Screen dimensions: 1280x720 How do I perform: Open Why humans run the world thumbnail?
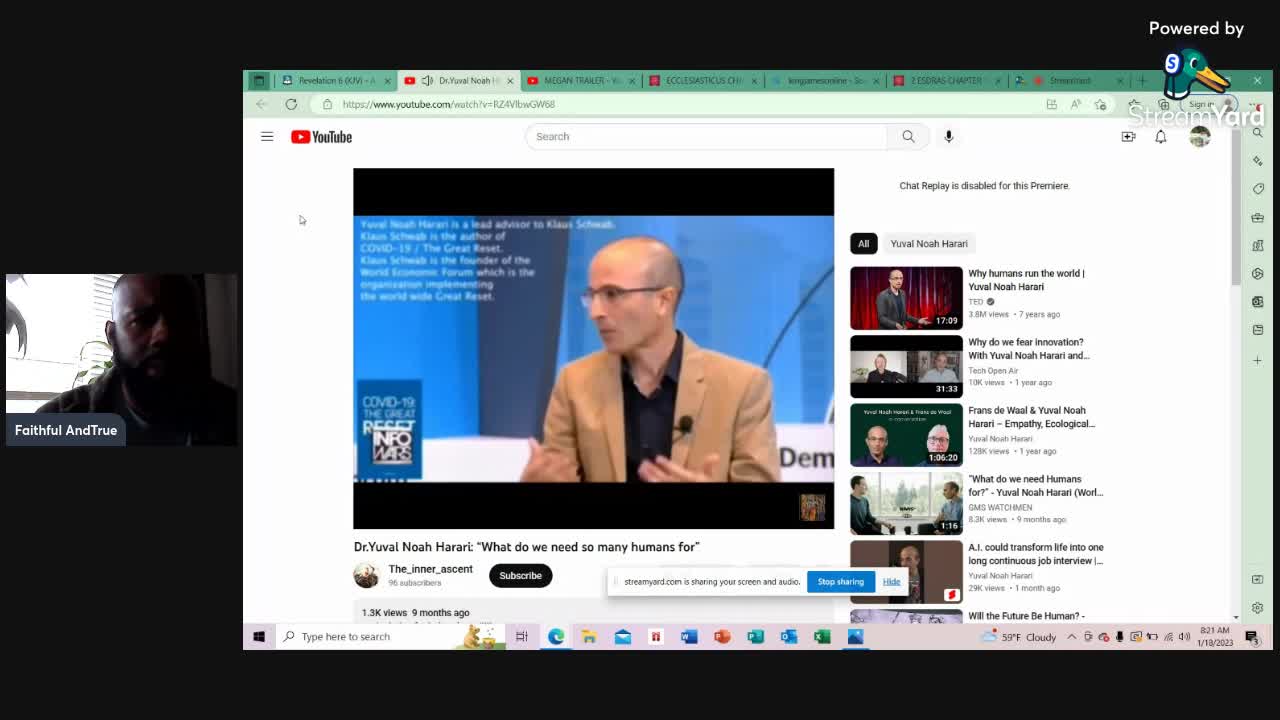[x=906, y=298]
